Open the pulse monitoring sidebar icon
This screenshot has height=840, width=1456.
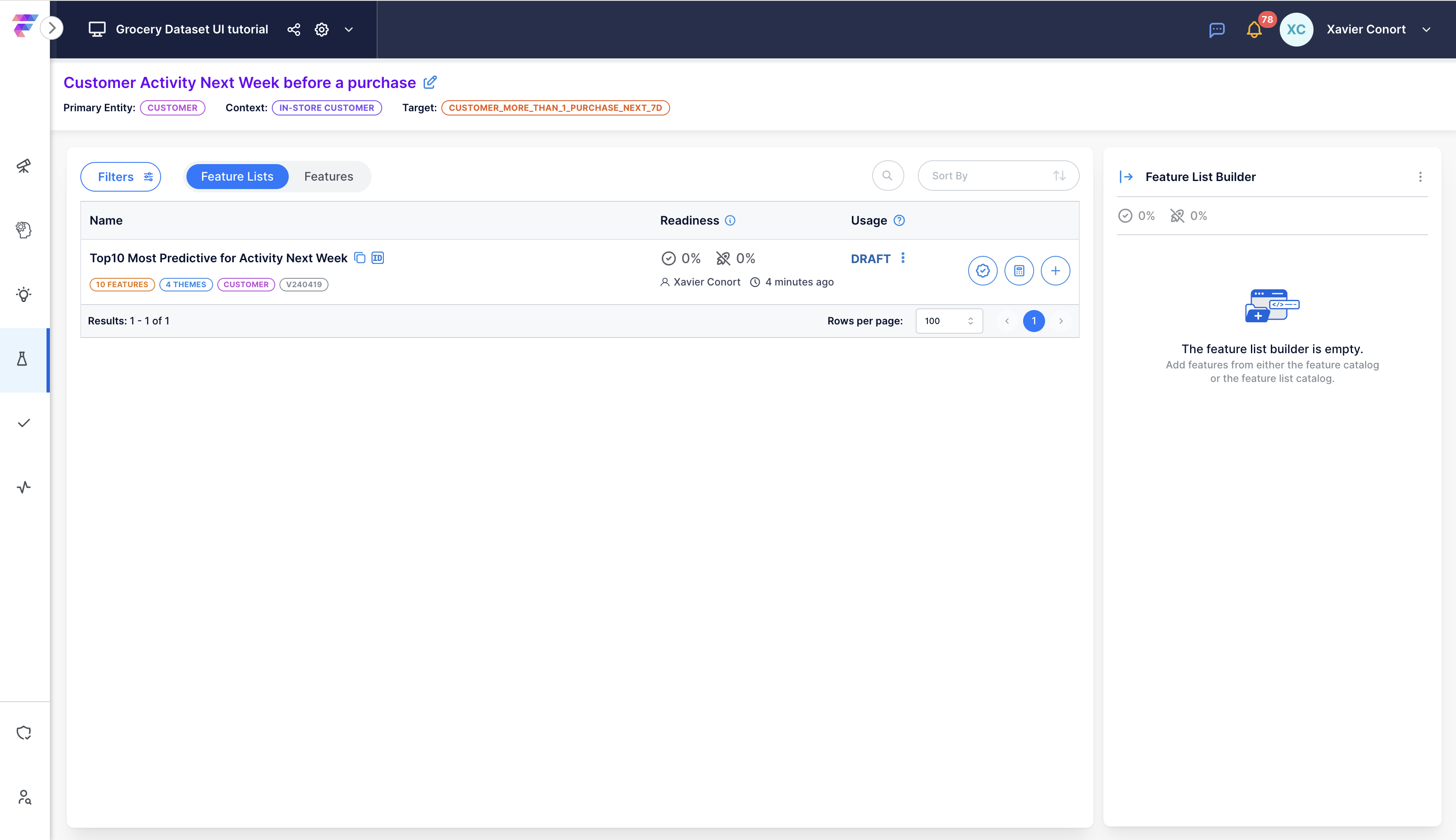(24, 487)
